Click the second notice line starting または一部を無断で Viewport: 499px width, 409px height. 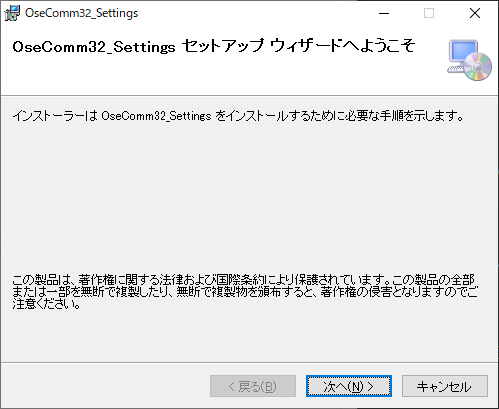[245, 292]
